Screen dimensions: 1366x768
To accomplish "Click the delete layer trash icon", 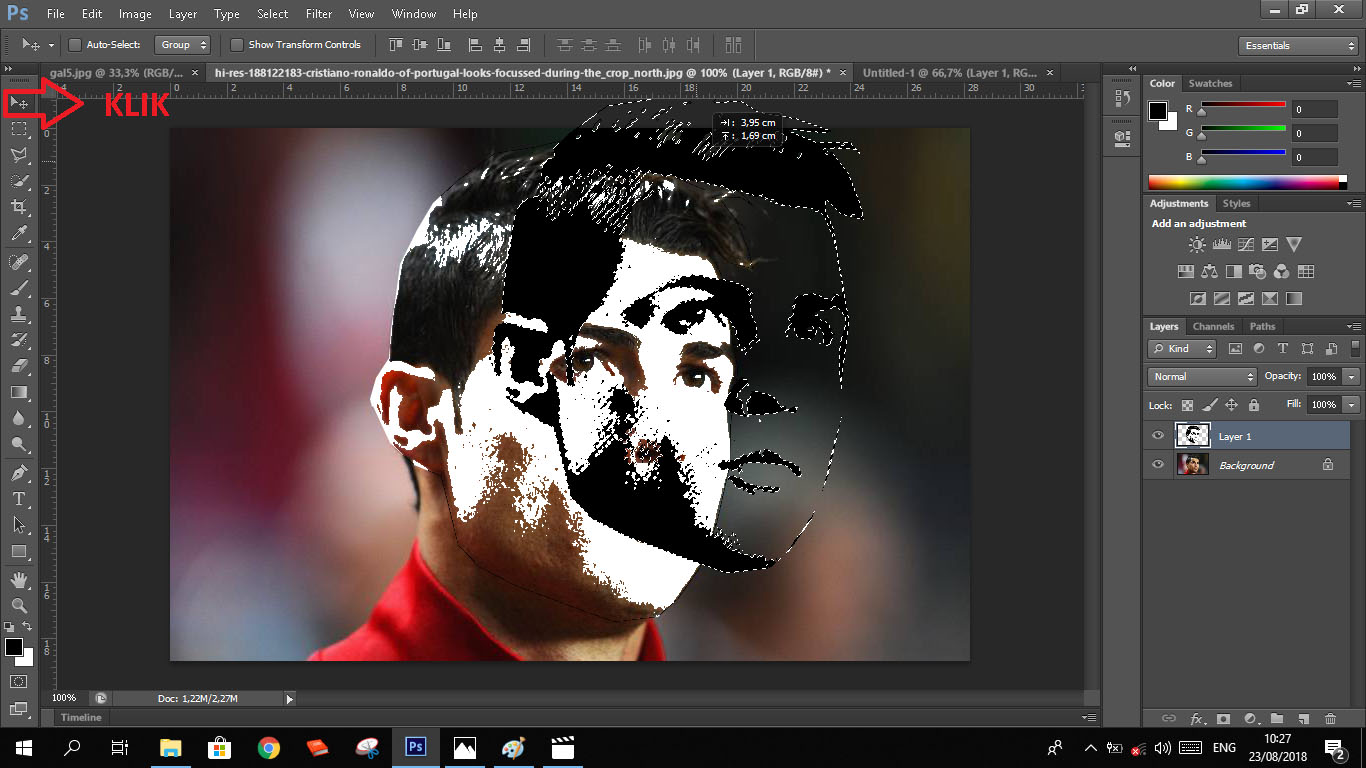I will pyautogui.click(x=1329, y=718).
